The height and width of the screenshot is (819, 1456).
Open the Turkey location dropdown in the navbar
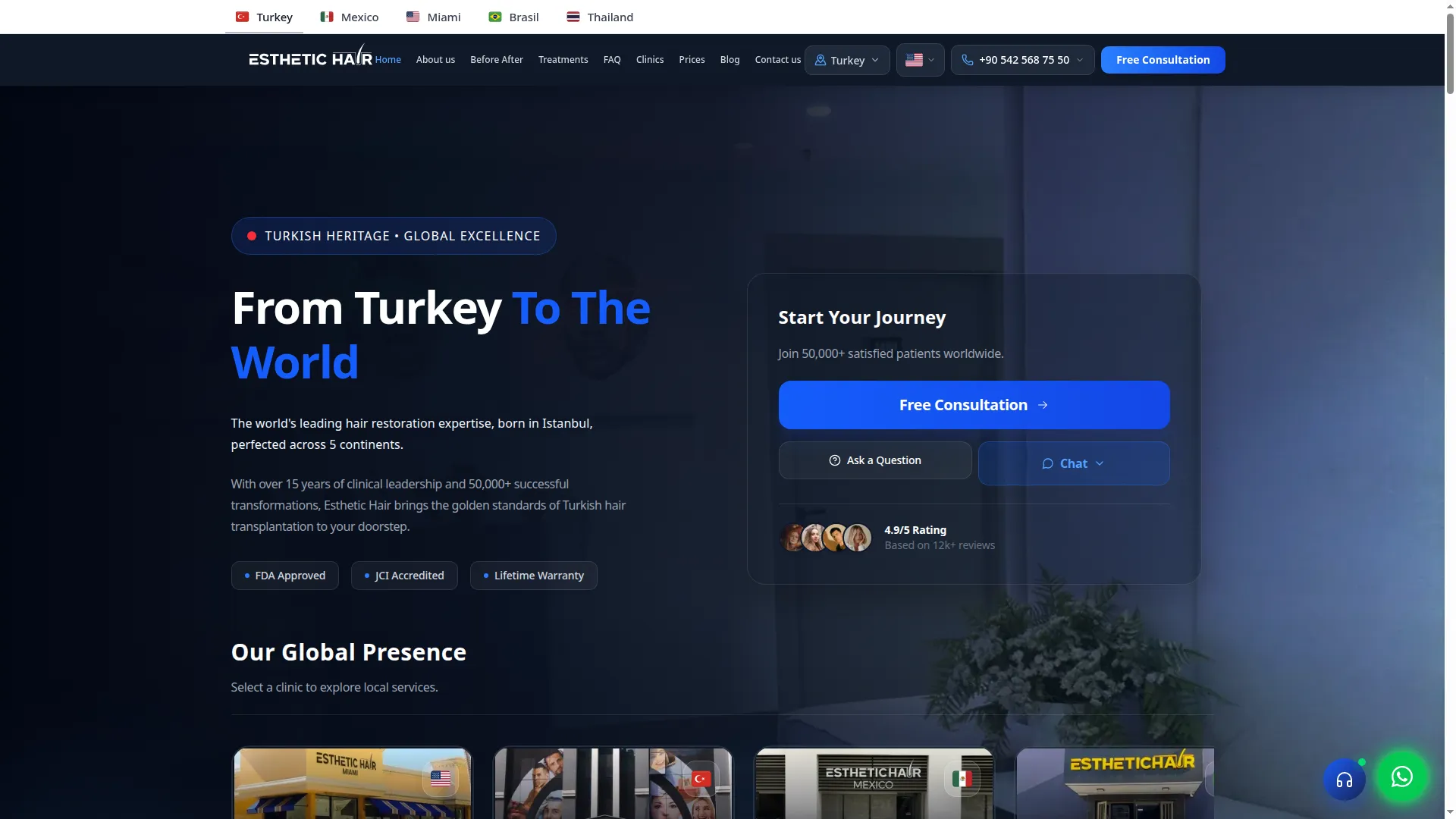click(847, 60)
